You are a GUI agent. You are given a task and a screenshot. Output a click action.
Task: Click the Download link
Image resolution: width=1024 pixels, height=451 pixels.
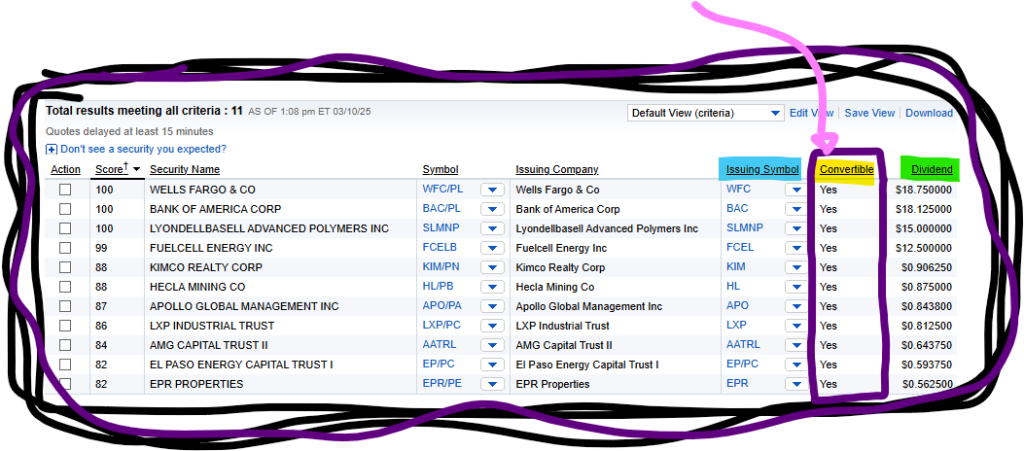(929, 113)
